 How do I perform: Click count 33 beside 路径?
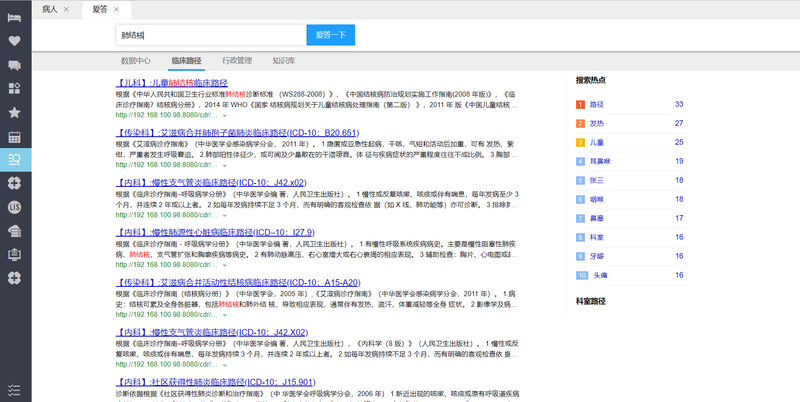[679, 104]
